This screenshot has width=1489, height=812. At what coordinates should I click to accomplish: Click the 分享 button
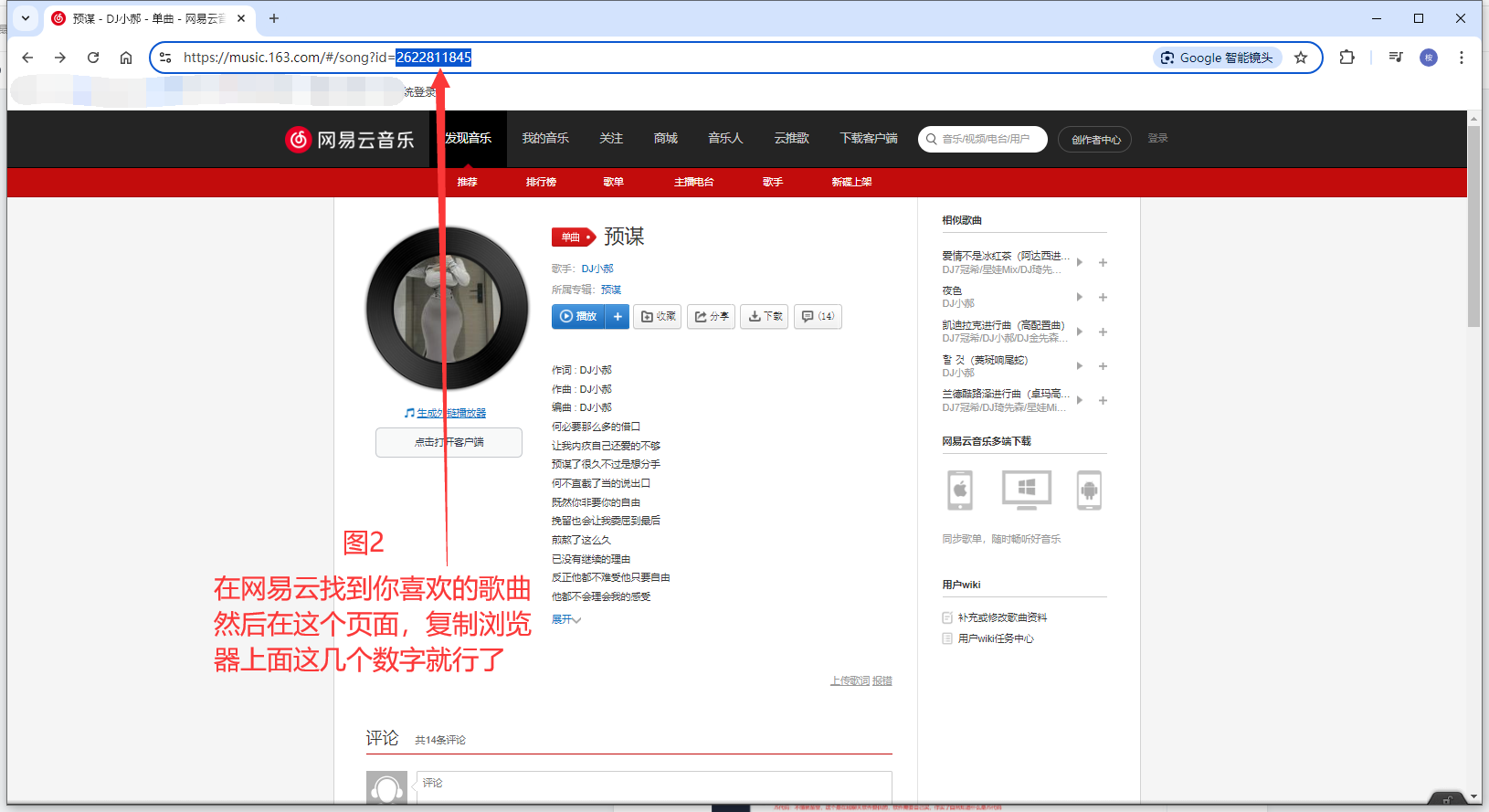click(711, 317)
